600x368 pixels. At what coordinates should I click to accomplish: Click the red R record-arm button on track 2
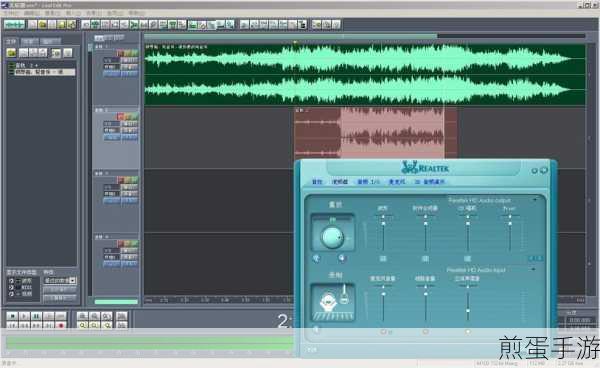120,116
